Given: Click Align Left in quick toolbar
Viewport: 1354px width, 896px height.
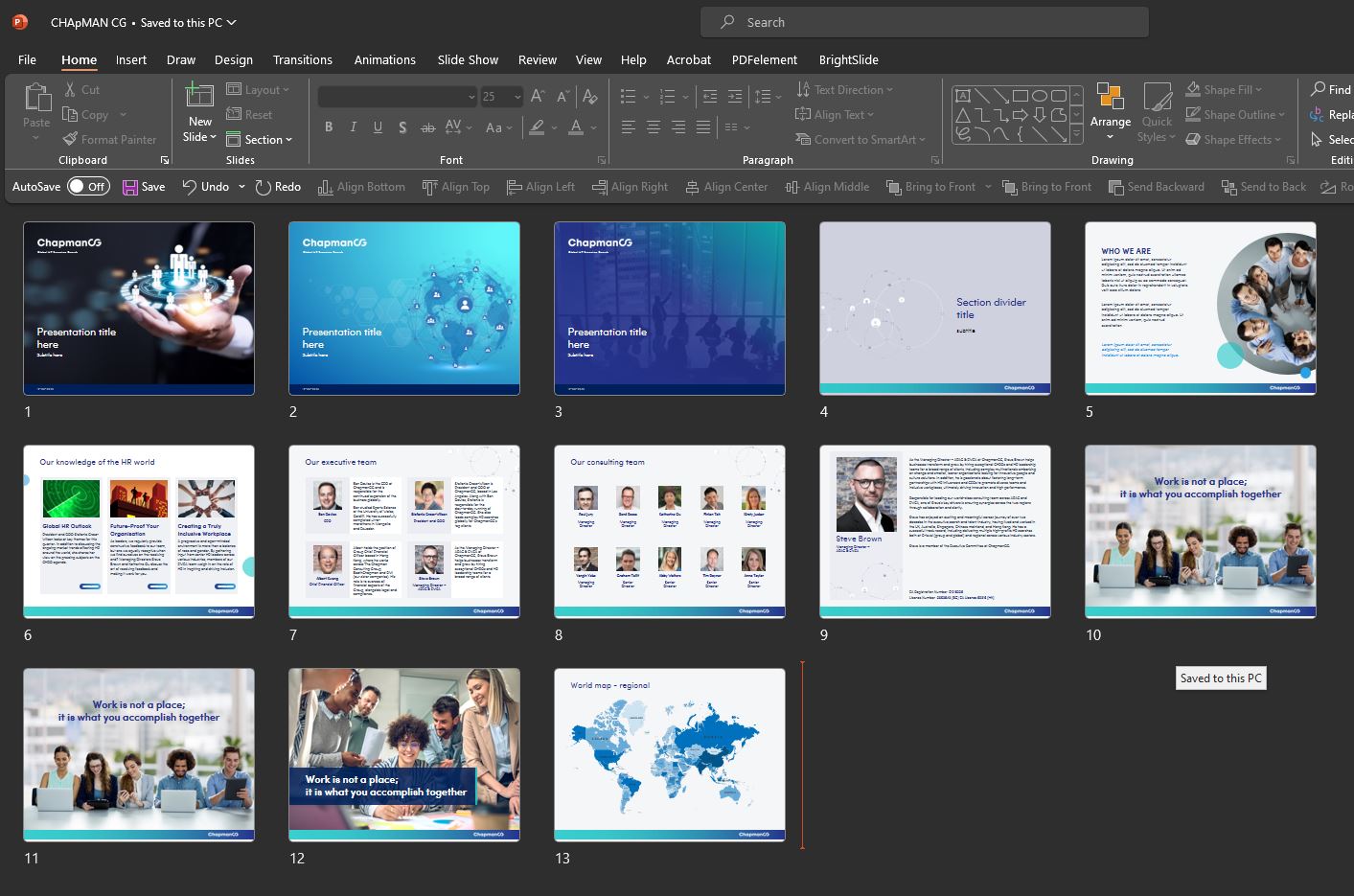Looking at the screenshot, I should (540, 187).
